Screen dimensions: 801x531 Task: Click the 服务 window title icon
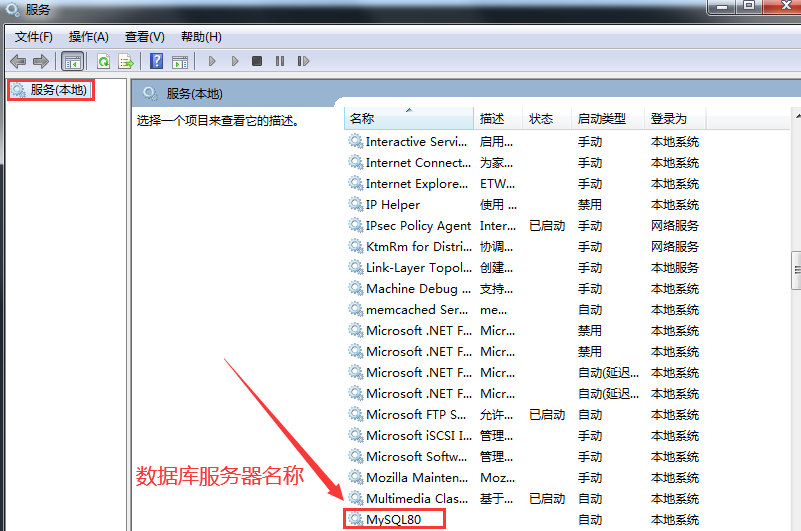coord(12,9)
